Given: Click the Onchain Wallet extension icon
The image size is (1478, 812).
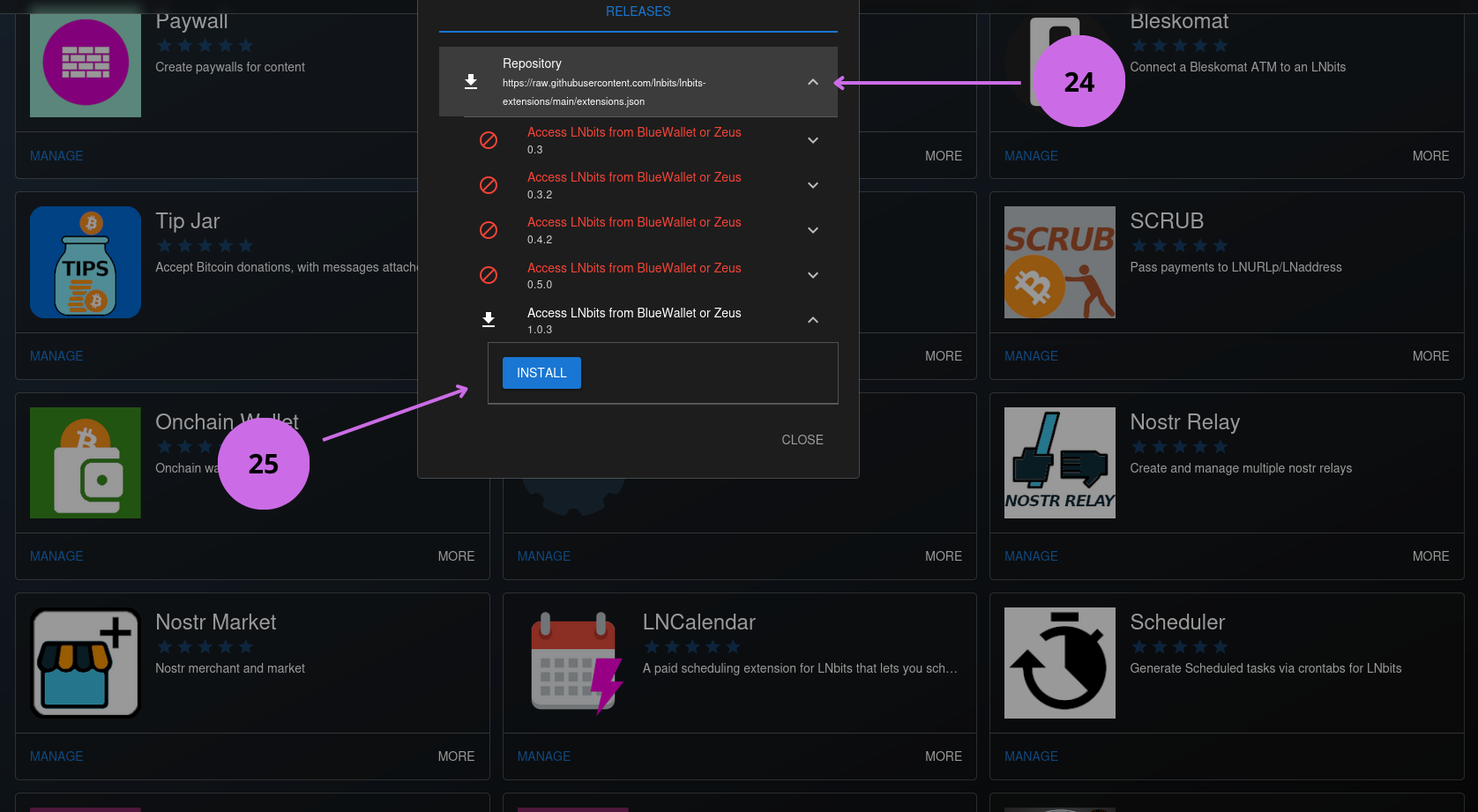Looking at the screenshot, I should click(86, 463).
